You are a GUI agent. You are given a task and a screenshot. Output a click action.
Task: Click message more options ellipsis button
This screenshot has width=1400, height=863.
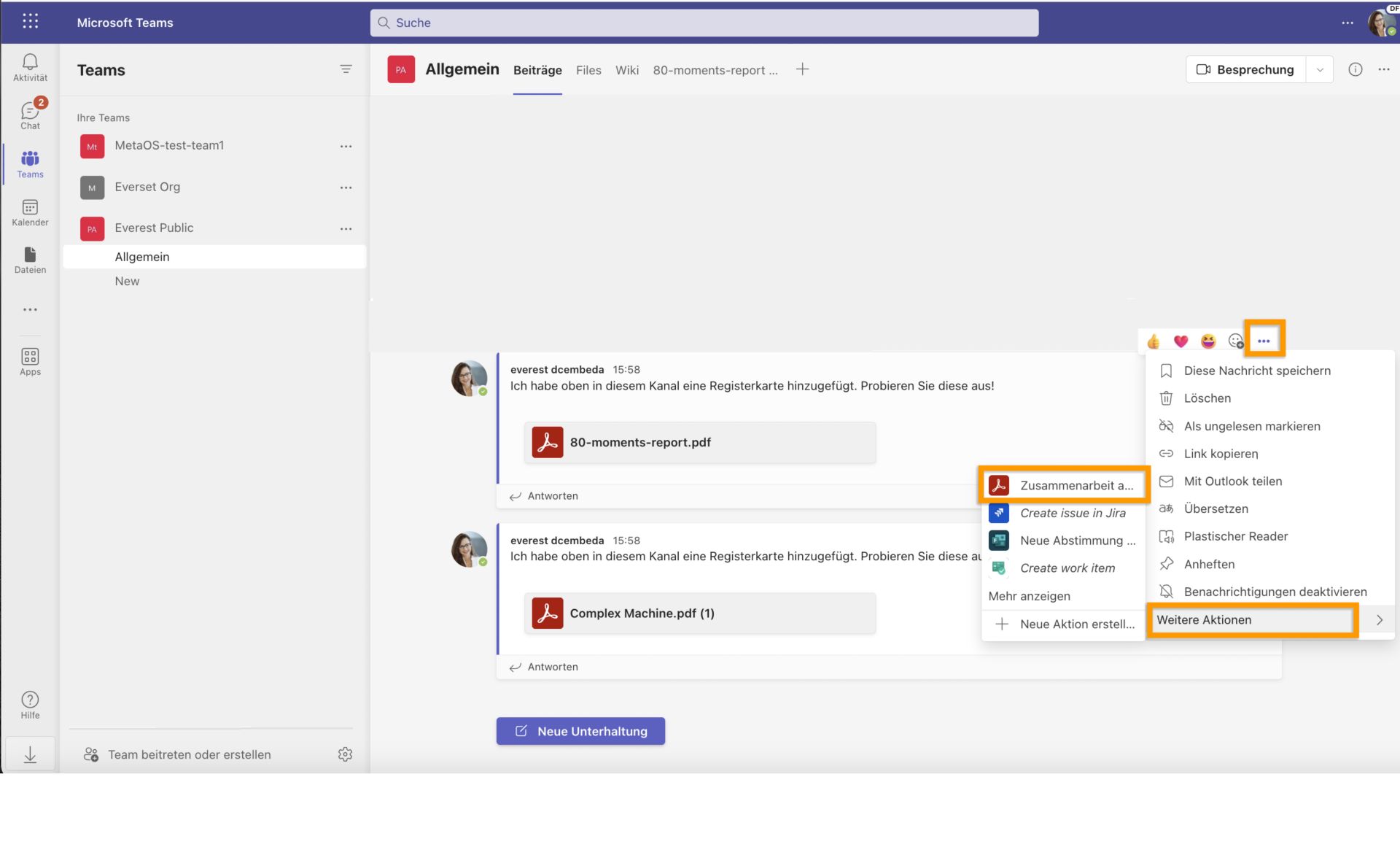1264,341
